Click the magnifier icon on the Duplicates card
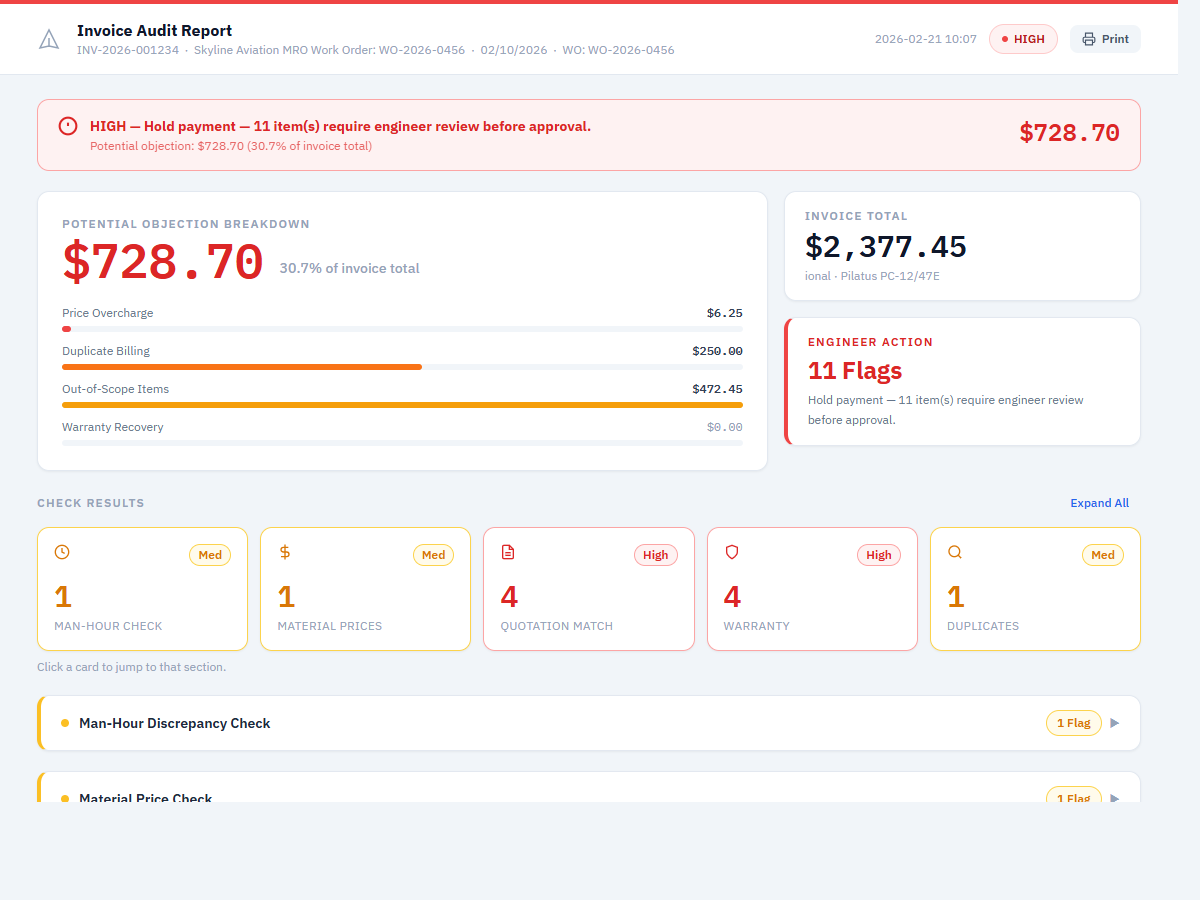The width and height of the screenshot is (1200, 900). tap(954, 551)
